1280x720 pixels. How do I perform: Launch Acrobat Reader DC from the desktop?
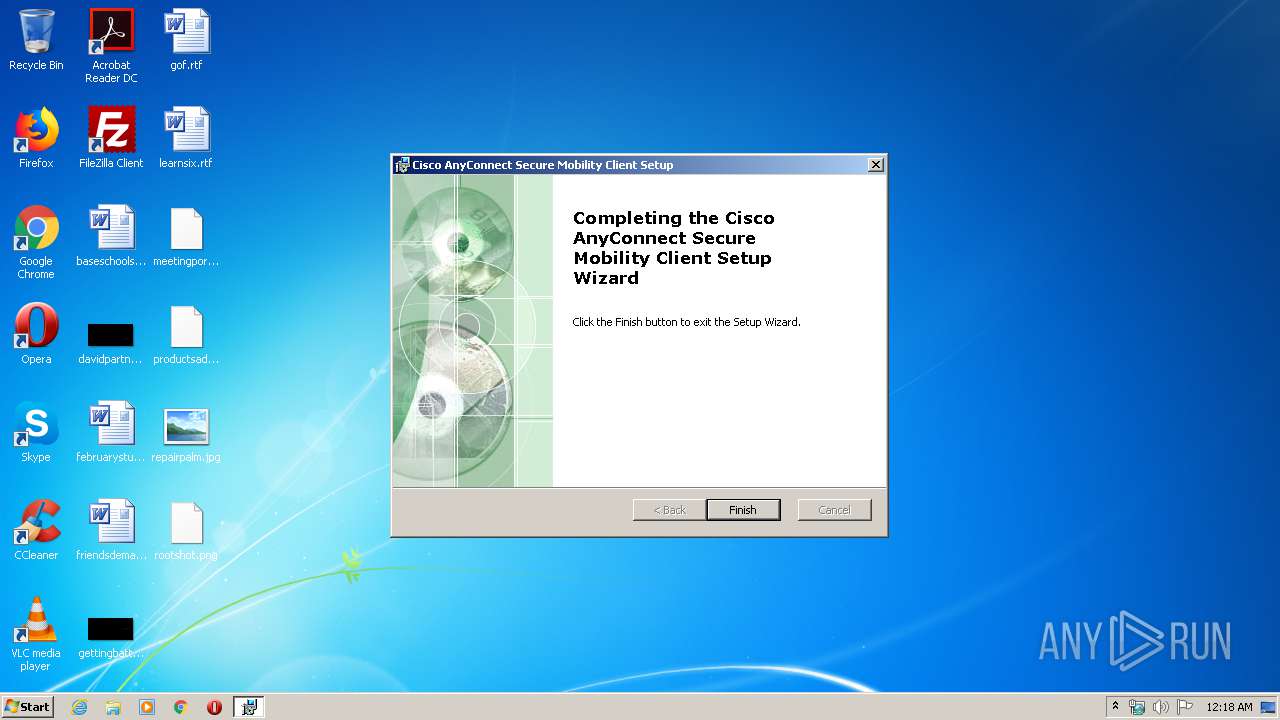click(x=111, y=46)
